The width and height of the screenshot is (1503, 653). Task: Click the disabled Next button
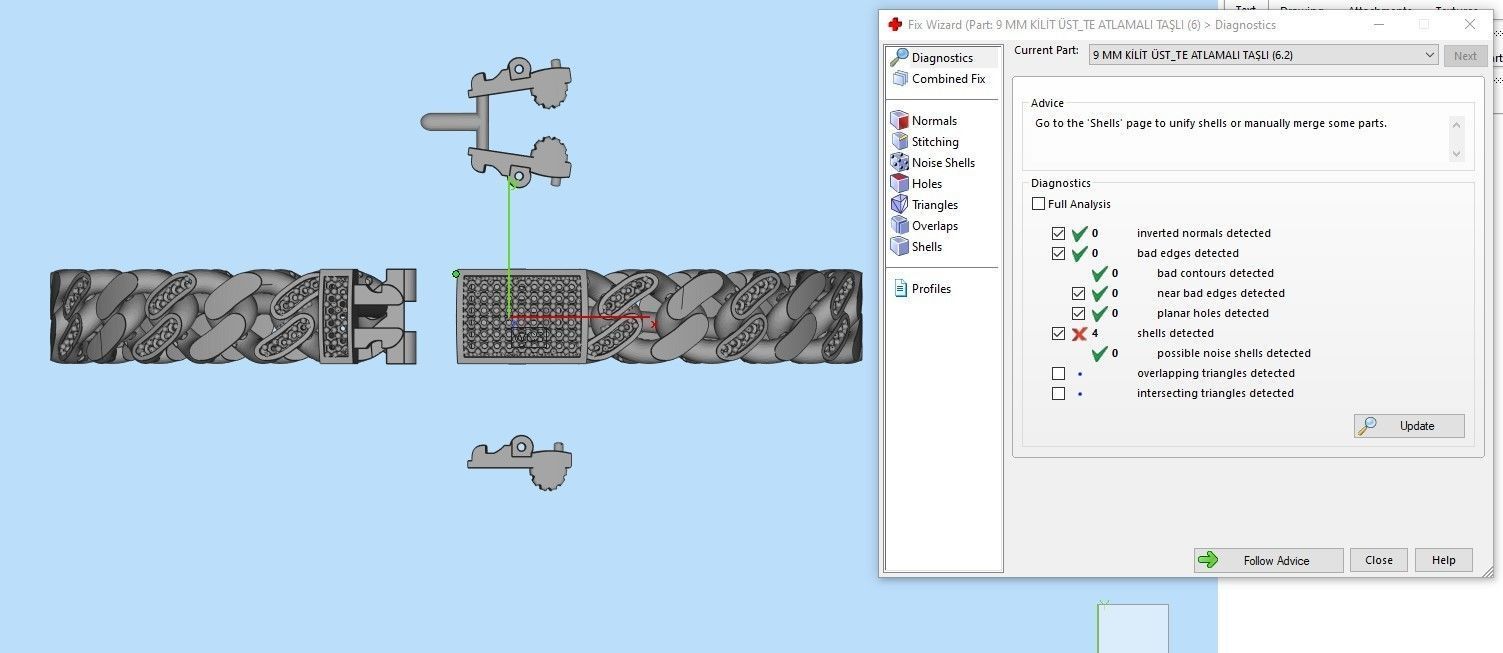(1465, 56)
